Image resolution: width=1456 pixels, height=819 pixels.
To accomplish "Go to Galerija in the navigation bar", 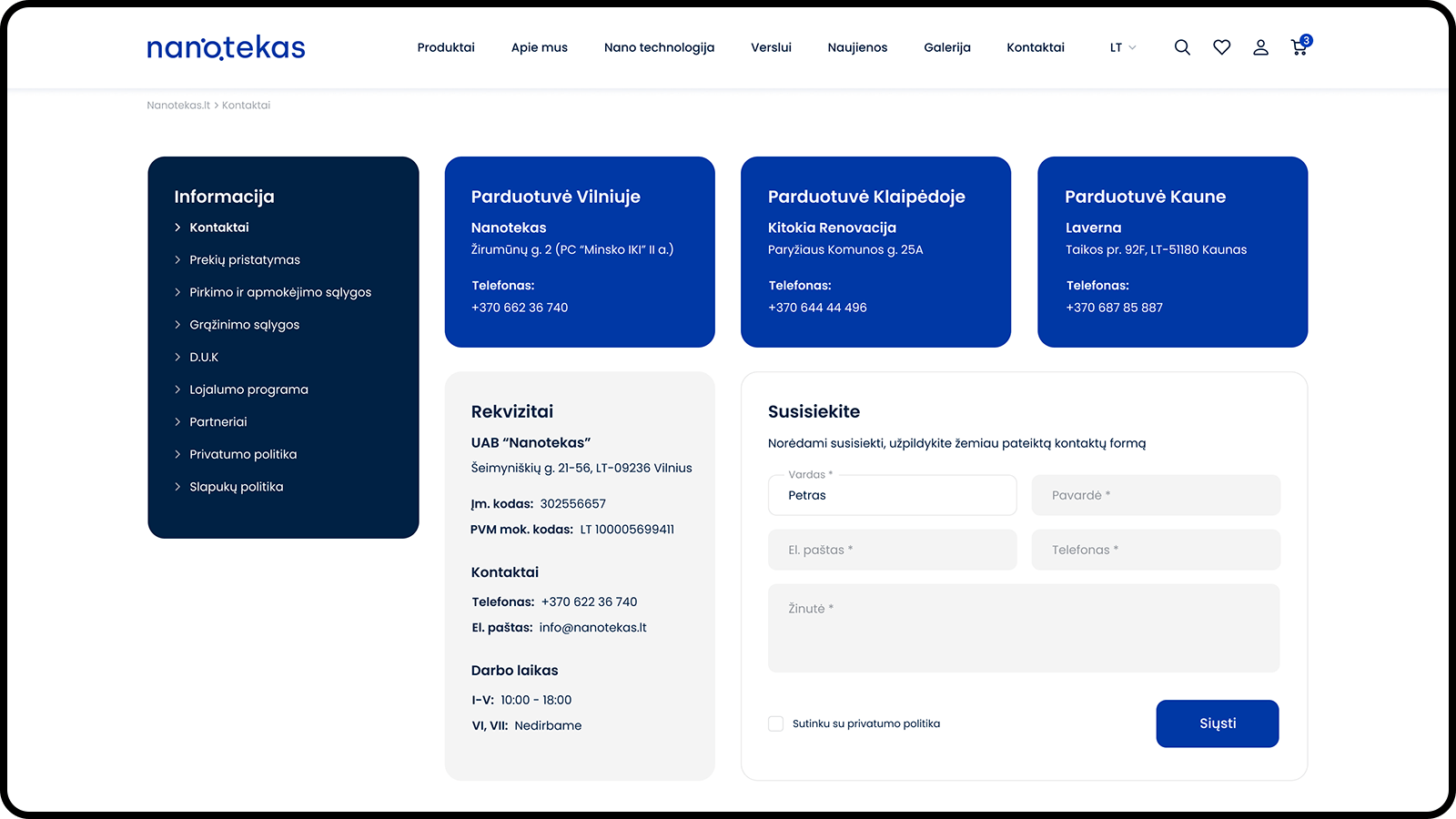I will (946, 47).
